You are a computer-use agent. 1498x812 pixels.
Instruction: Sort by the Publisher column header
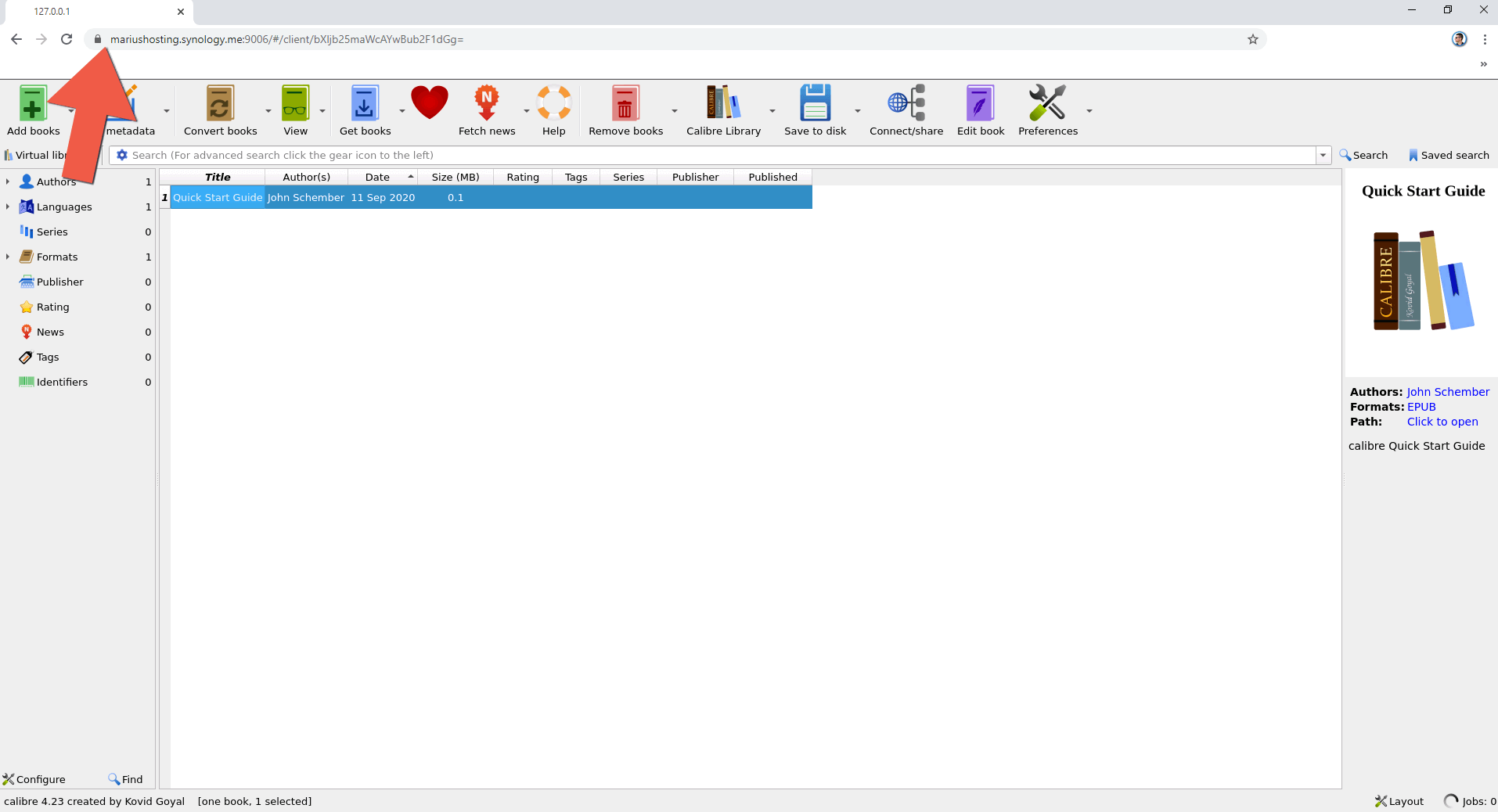(x=695, y=177)
